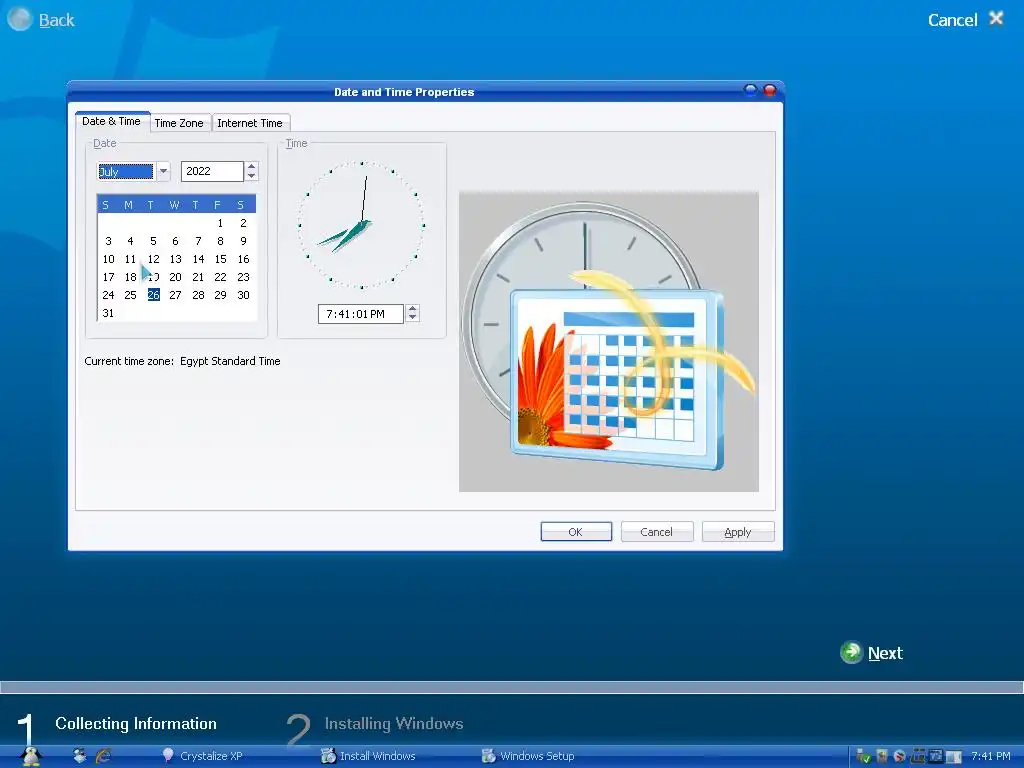Select day 16 in the calendar

click(x=243, y=259)
